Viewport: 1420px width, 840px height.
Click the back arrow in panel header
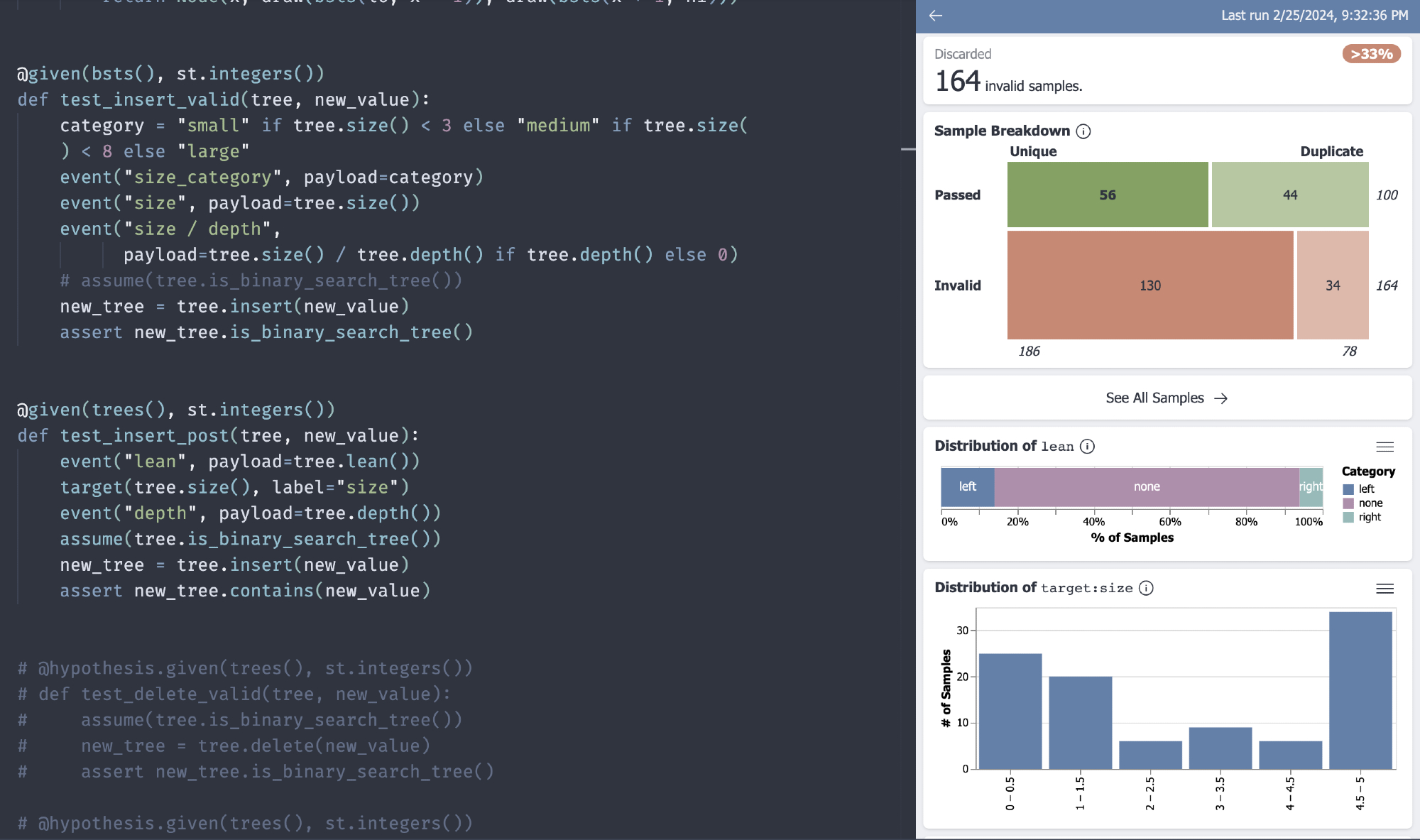tap(936, 16)
